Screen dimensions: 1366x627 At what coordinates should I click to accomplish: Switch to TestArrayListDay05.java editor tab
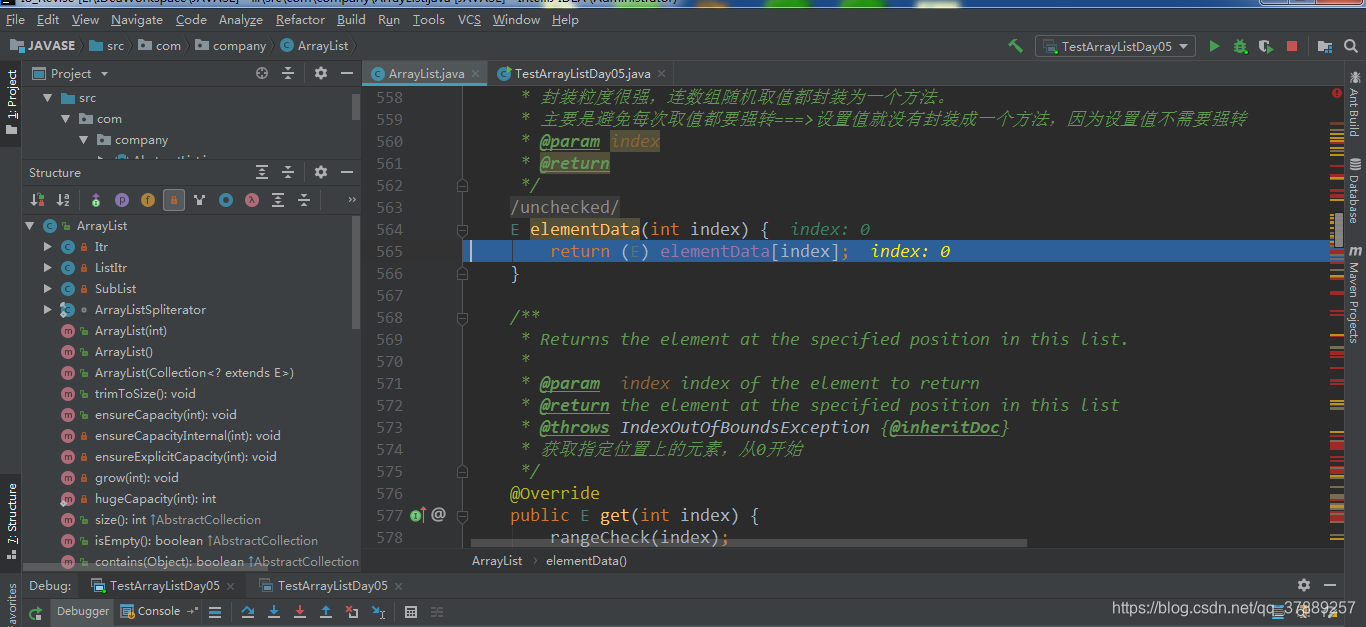(x=582, y=74)
